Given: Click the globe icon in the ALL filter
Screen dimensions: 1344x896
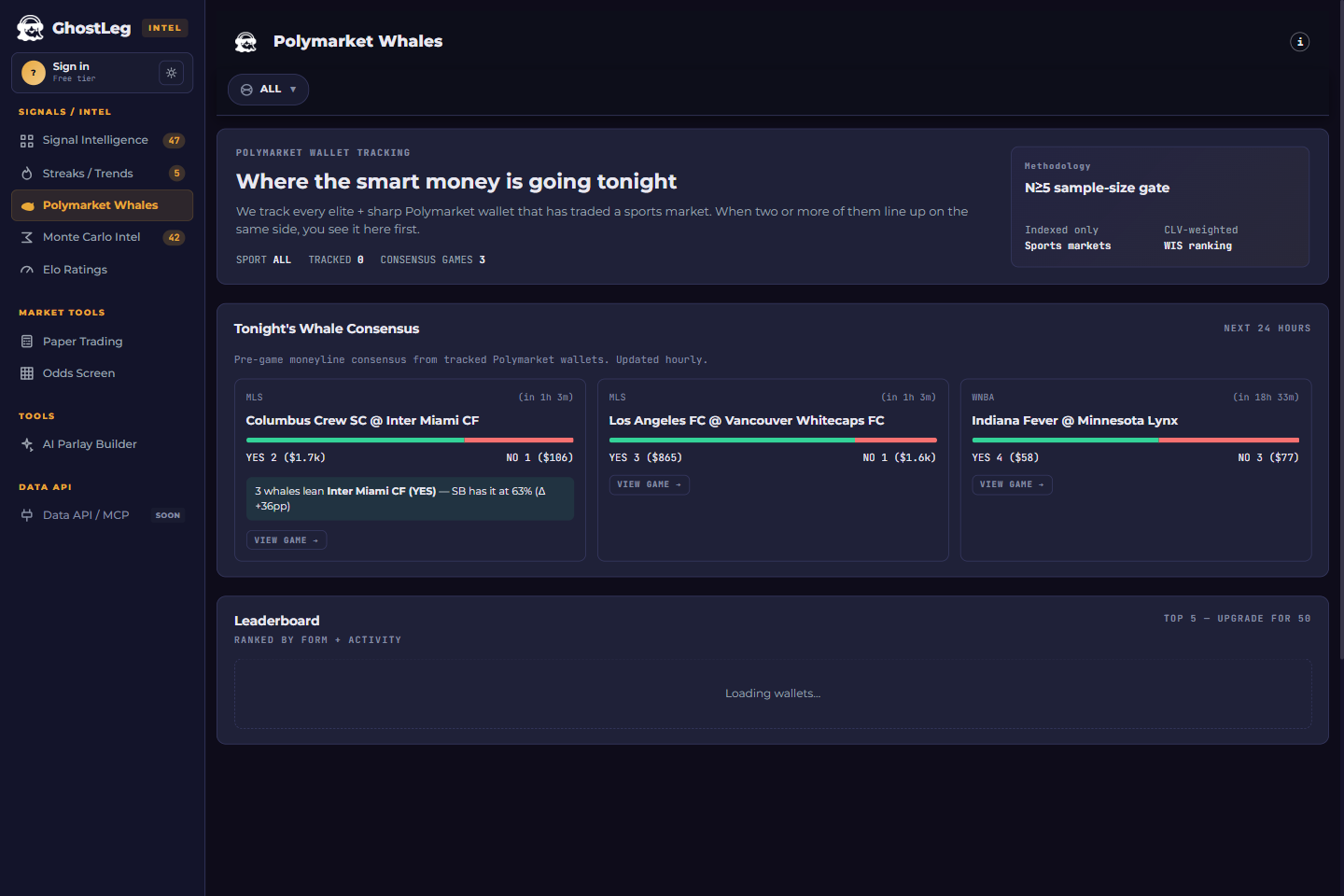Looking at the screenshot, I should 246,90.
